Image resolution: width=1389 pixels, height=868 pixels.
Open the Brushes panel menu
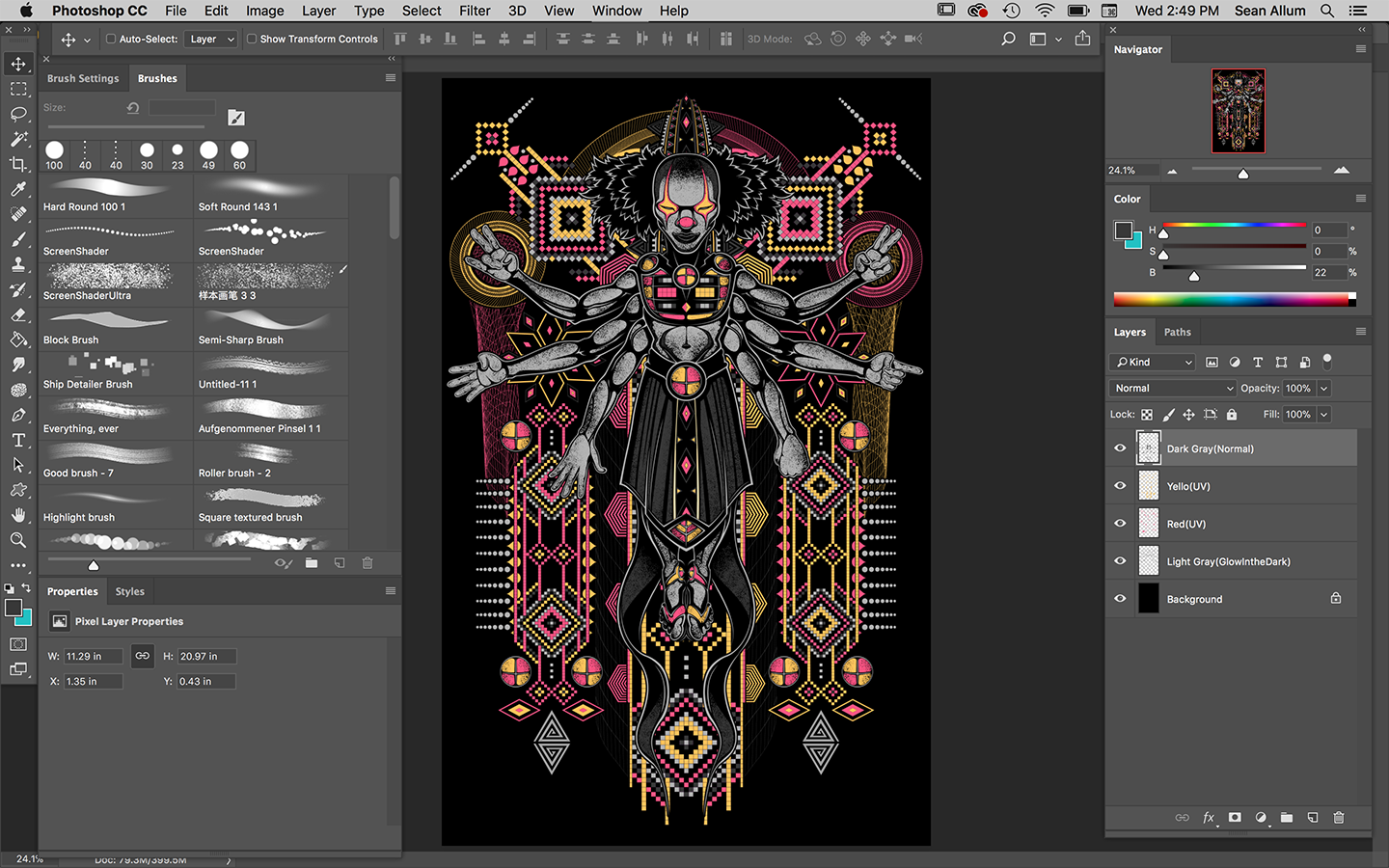coord(391,78)
